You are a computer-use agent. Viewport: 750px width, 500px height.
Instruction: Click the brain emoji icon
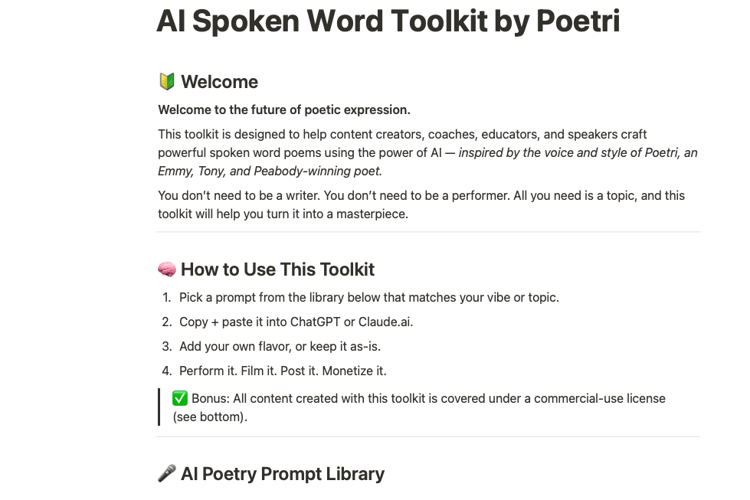(167, 270)
